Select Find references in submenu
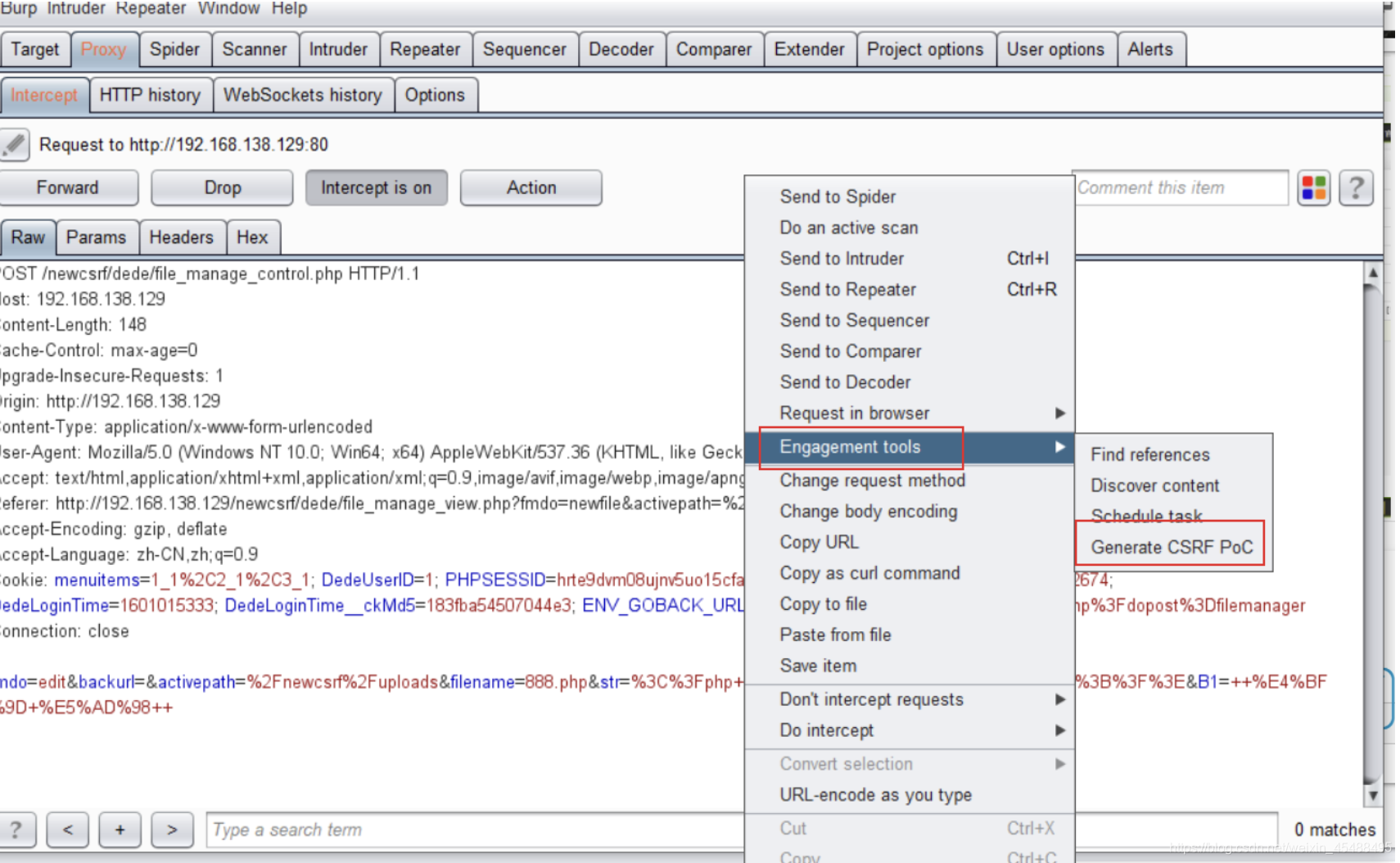 [x=1173, y=454]
